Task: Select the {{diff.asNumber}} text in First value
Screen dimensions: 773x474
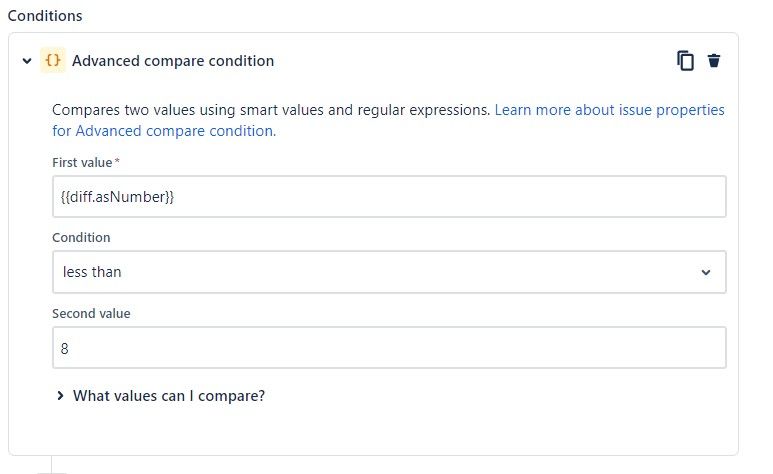Action: coord(117,197)
